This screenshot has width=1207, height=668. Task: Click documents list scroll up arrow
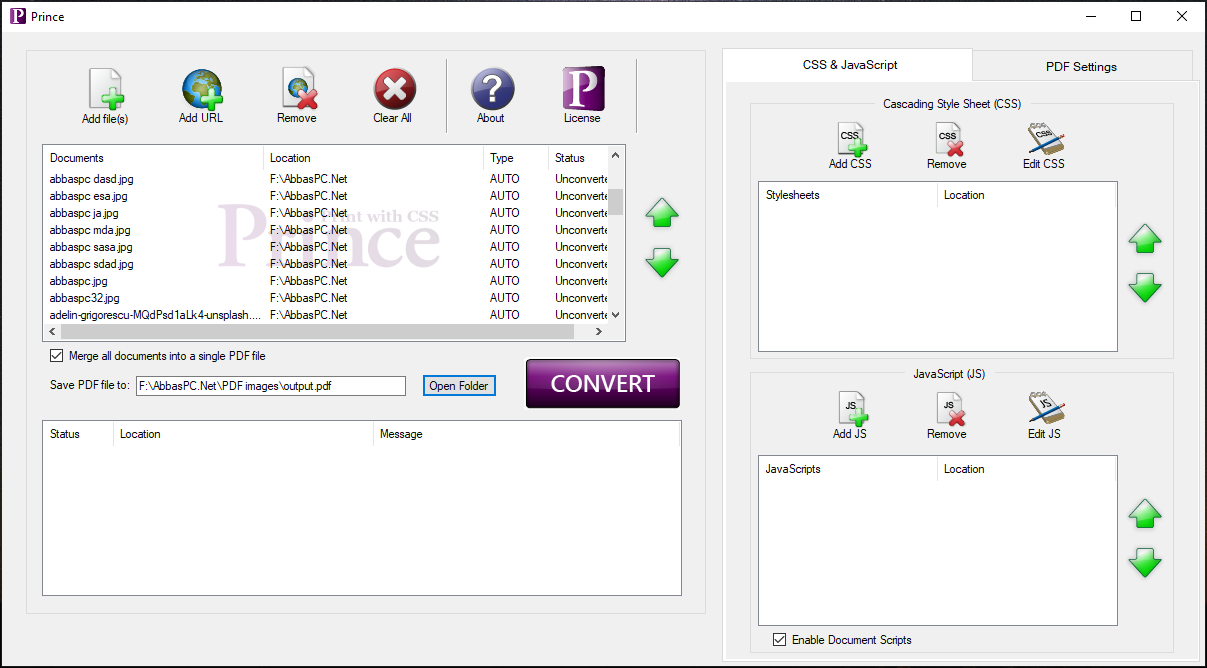click(616, 155)
